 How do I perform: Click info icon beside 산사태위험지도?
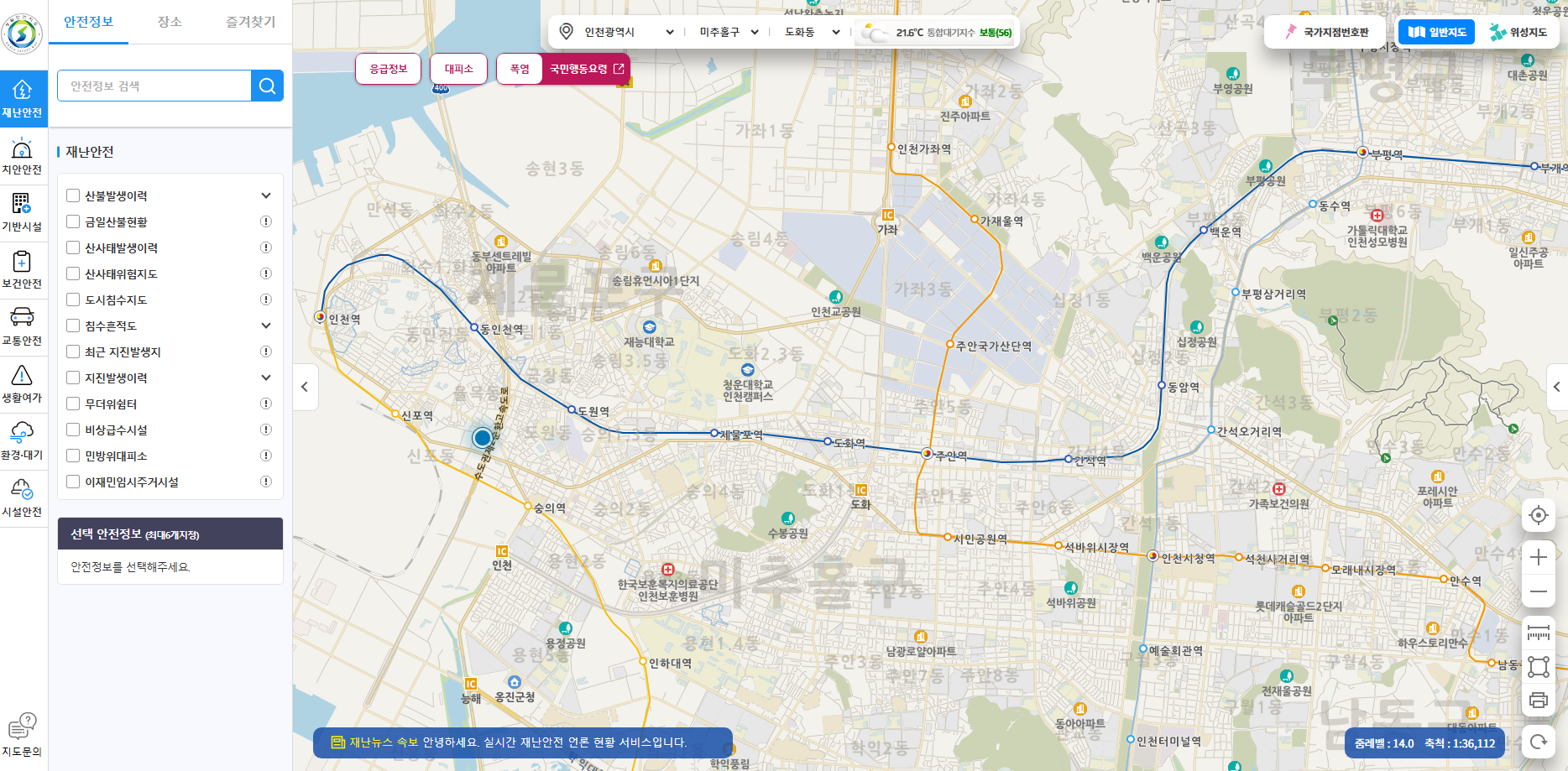(x=266, y=273)
